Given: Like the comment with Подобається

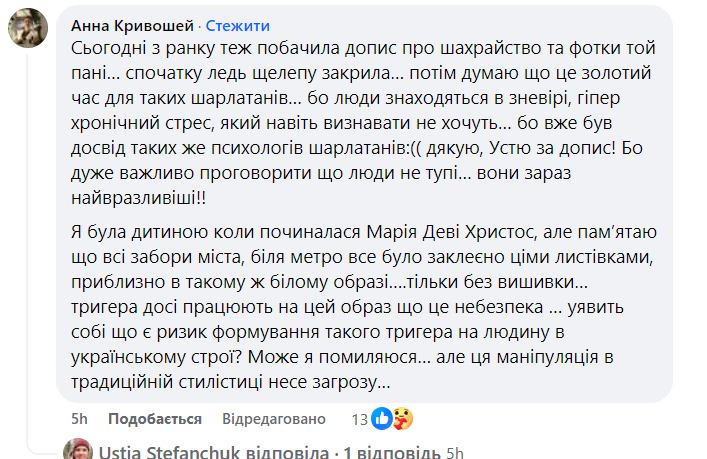Looking at the screenshot, I should coord(155,418).
